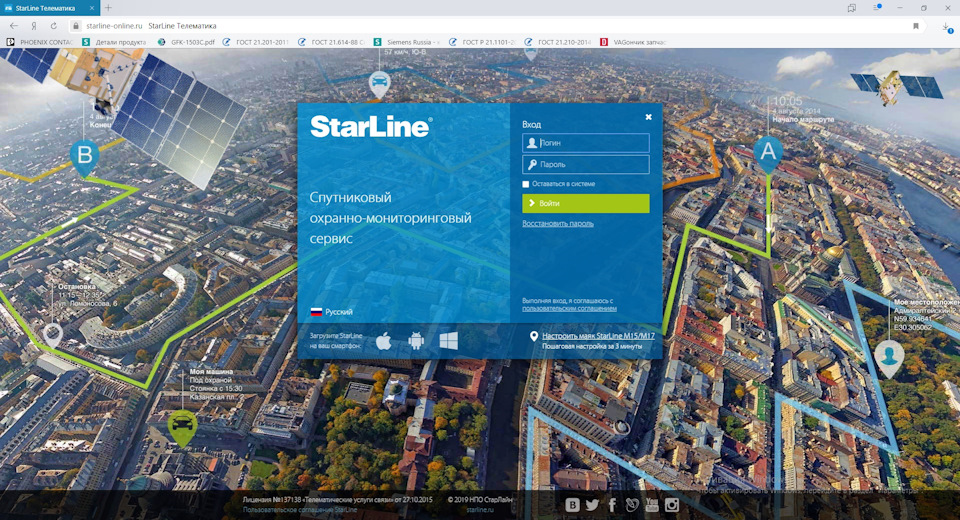This screenshot has width=960, height=520.
Task: Open the starline.ru footer link
Action: click(480, 510)
